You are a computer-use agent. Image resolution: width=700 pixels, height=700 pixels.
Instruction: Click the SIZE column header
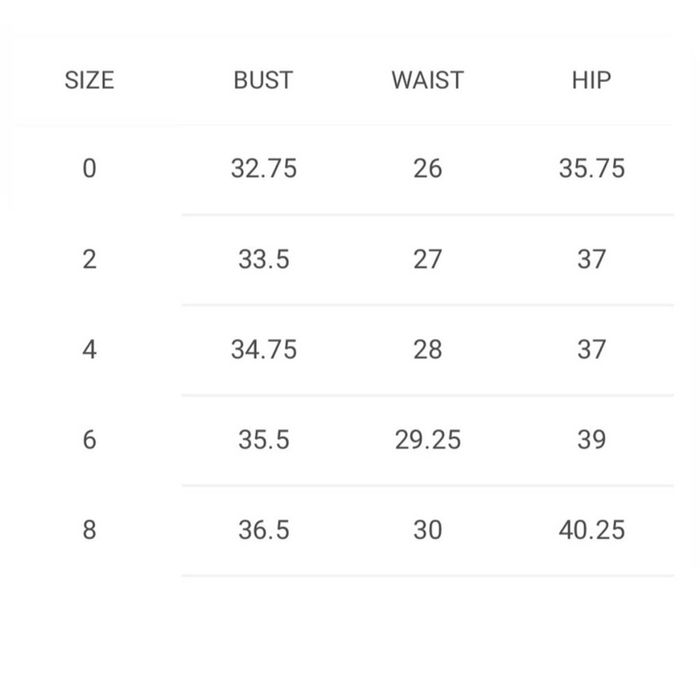coord(89,81)
